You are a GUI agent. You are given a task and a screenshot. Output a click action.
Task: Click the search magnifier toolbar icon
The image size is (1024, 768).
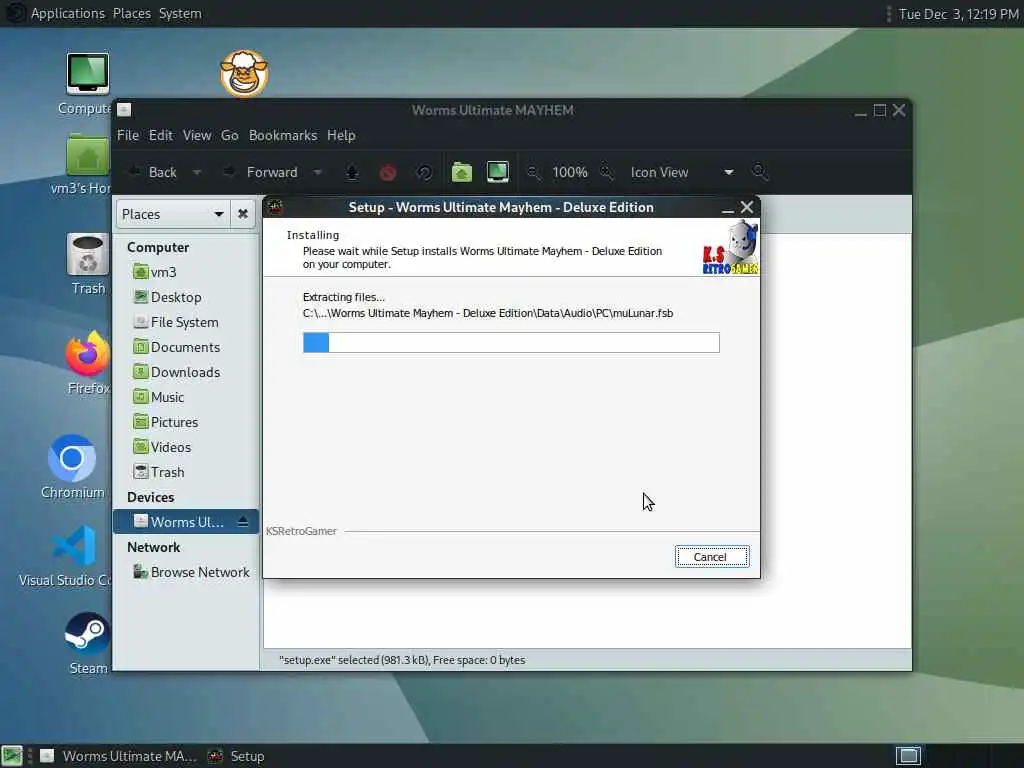(760, 172)
